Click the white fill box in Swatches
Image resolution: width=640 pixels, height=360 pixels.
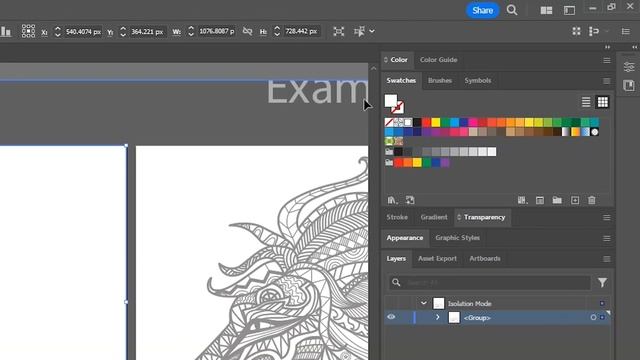[x=391, y=100]
